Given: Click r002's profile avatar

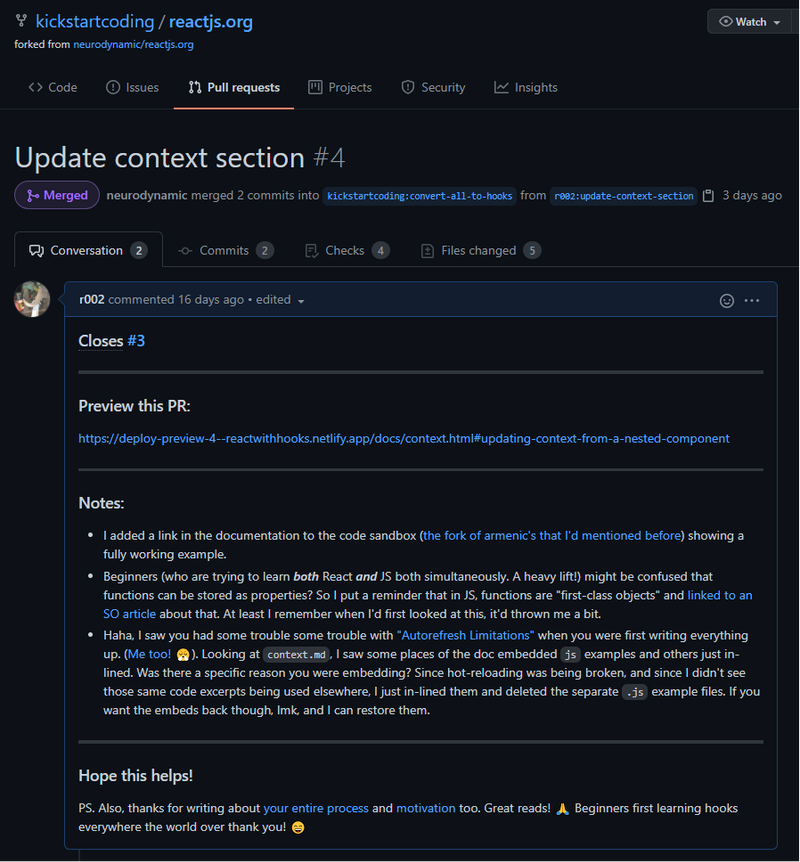Looking at the screenshot, I should [32, 299].
